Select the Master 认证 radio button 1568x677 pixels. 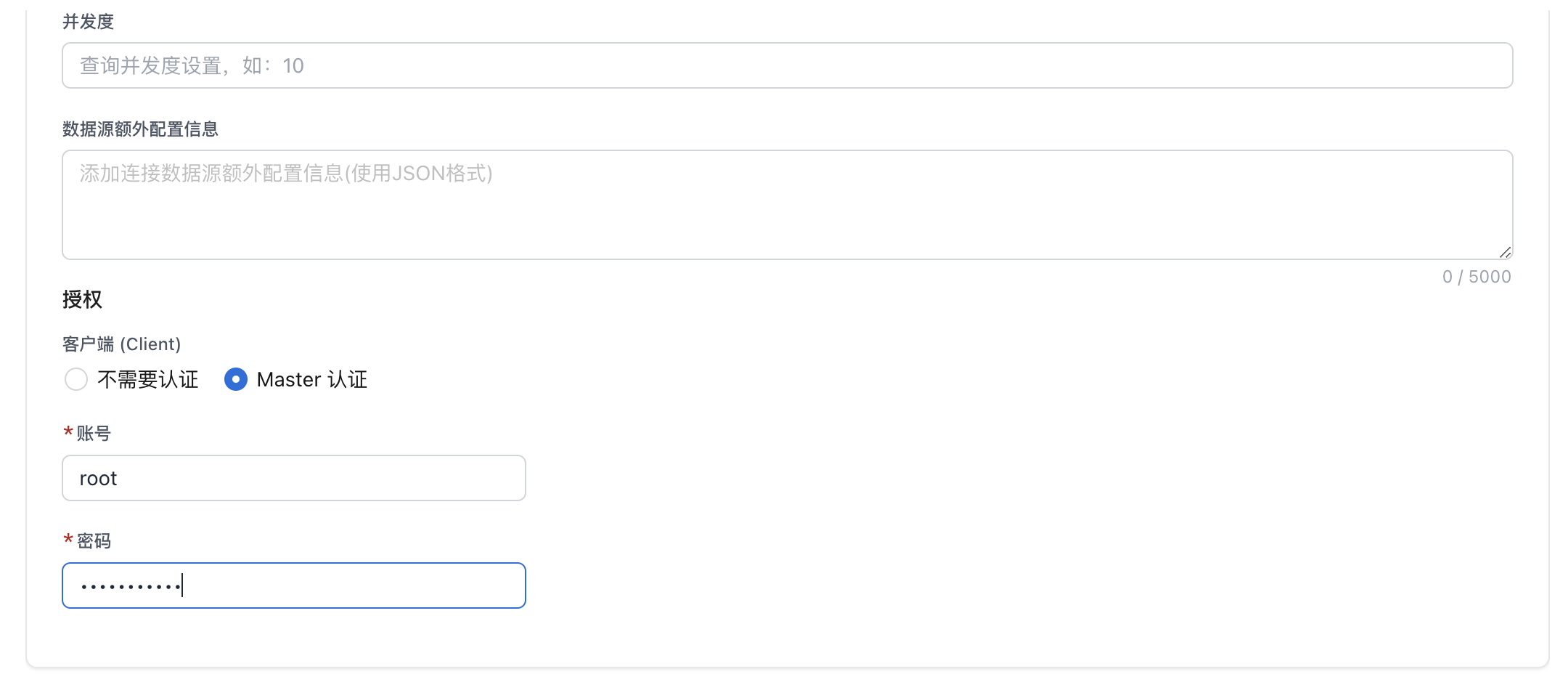tap(236, 379)
